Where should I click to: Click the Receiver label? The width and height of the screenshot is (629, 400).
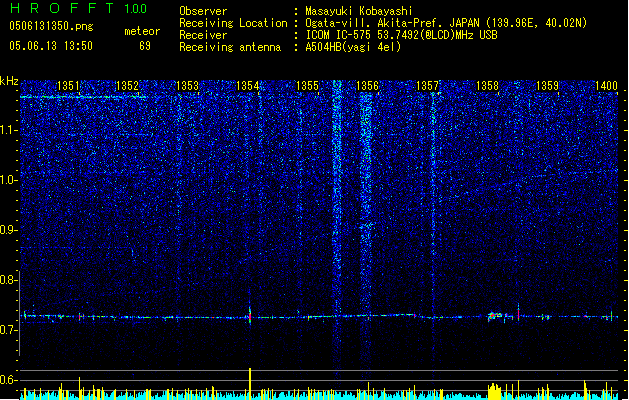tap(203, 35)
